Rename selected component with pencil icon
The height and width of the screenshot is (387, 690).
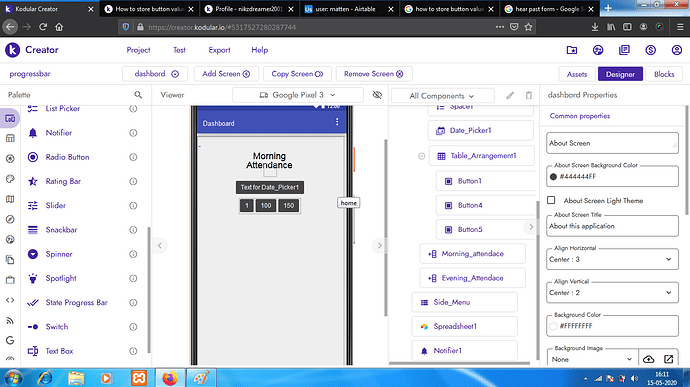coord(510,95)
